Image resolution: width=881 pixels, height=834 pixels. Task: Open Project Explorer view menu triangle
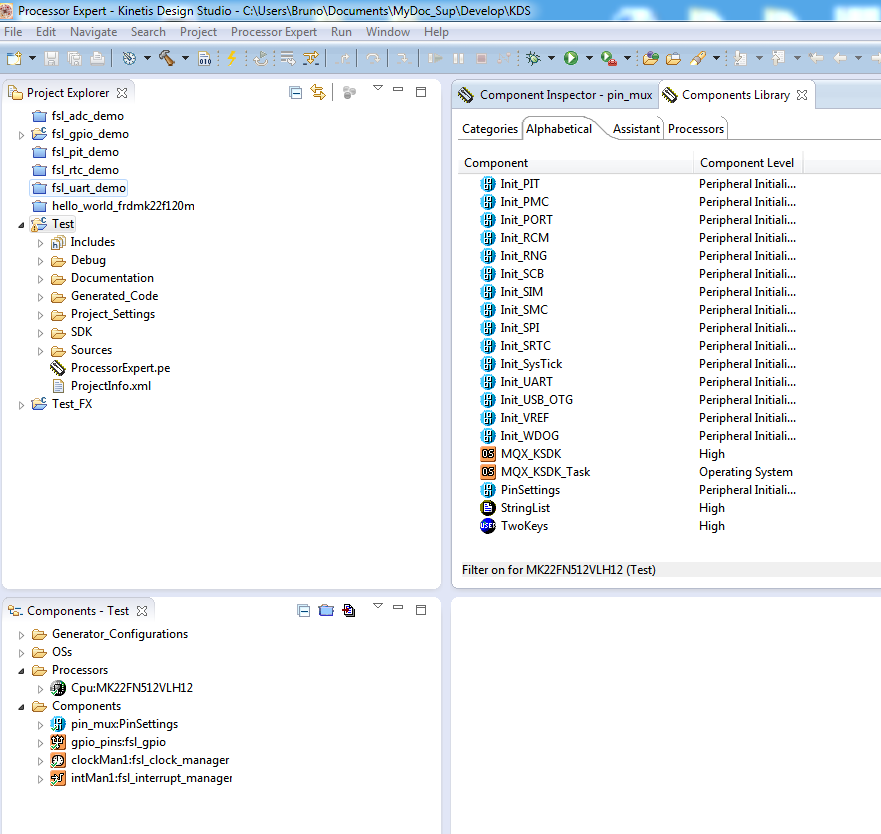378,88
